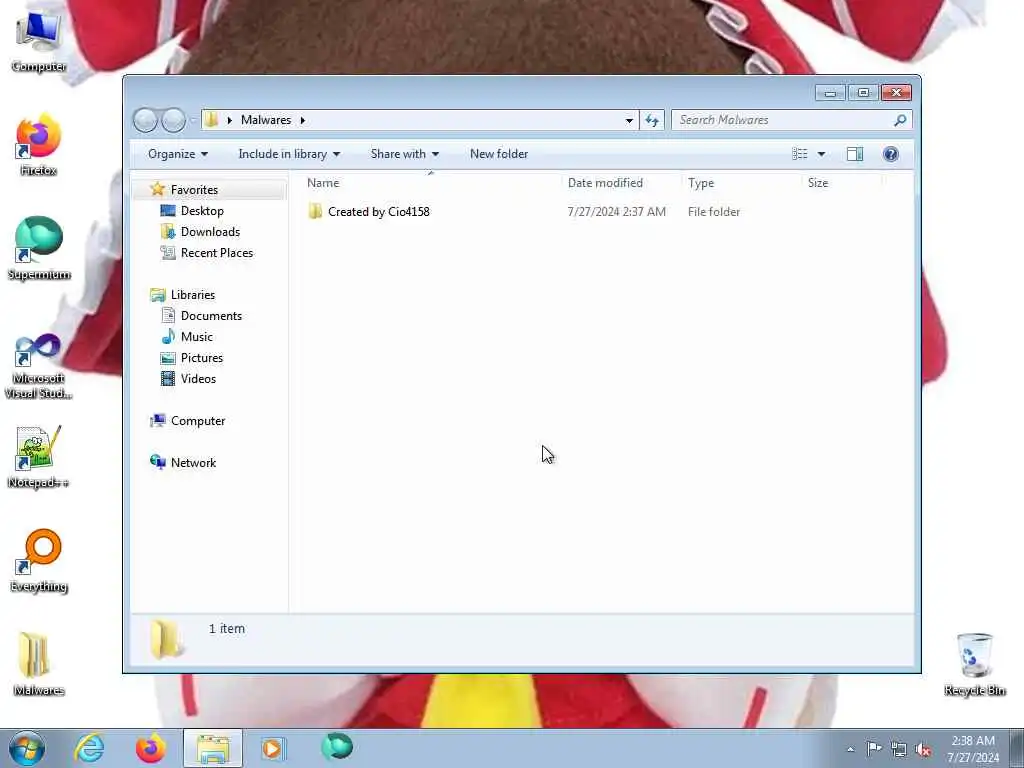The image size is (1024, 768).
Task: Click the New folder button
Action: [499, 154]
